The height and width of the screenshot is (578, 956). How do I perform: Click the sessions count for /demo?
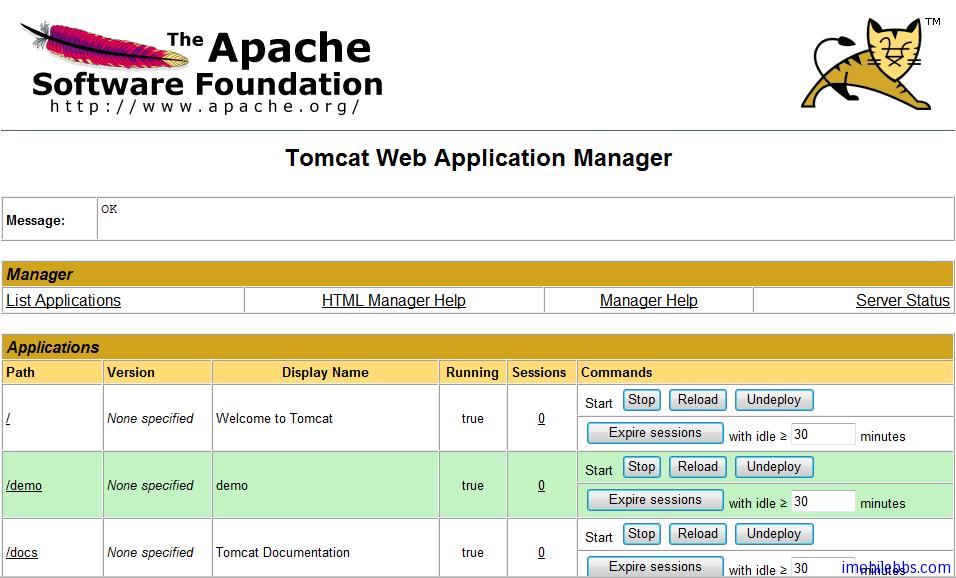point(541,485)
